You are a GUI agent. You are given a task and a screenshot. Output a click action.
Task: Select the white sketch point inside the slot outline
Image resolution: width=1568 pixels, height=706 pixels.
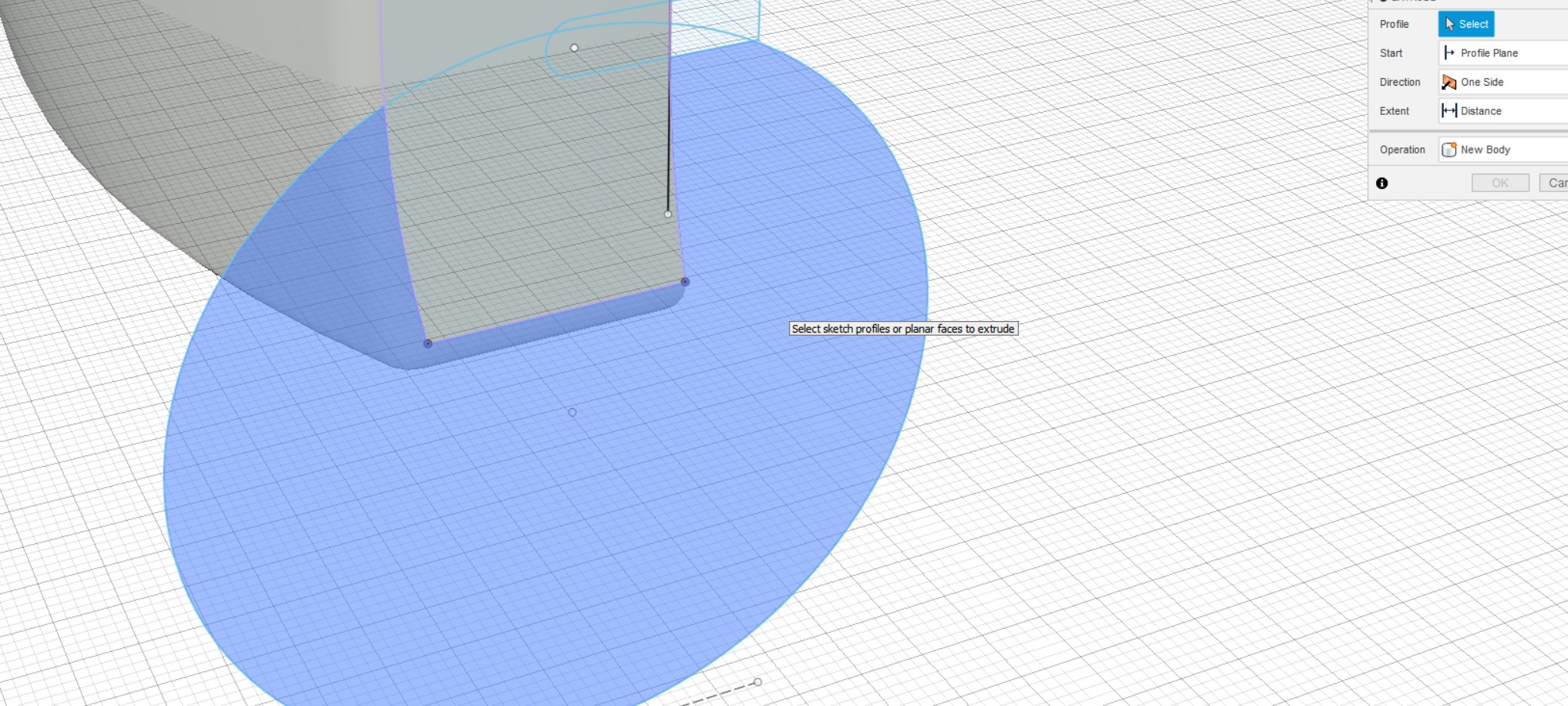coord(574,48)
